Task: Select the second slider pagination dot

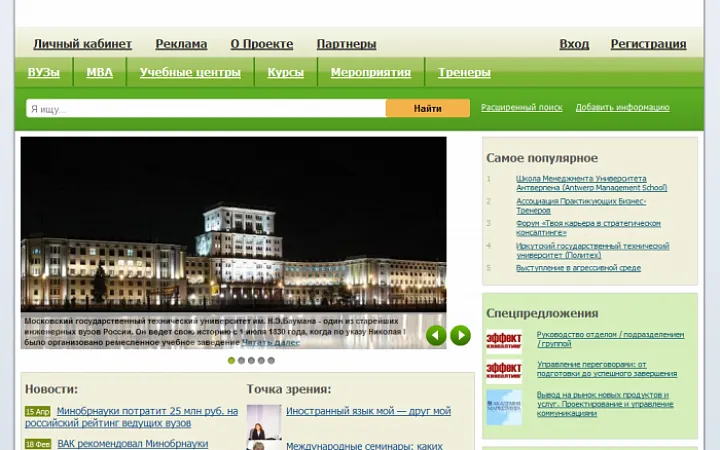Action: (x=242, y=360)
